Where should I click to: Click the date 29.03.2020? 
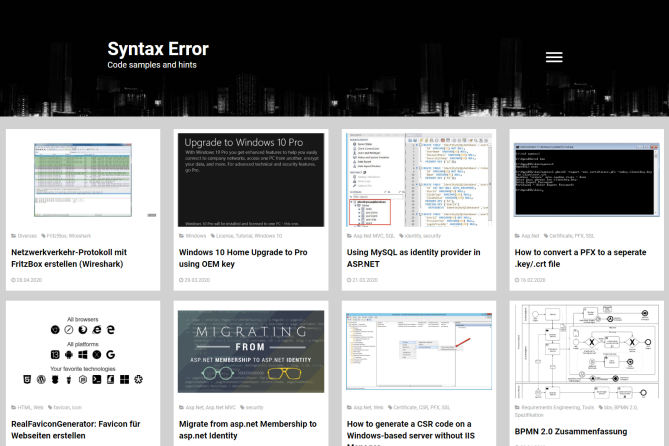click(197, 280)
